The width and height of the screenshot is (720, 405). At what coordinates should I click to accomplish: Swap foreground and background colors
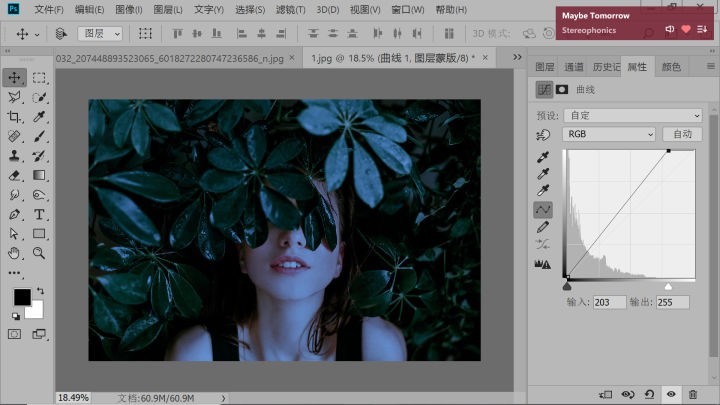click(x=40, y=291)
